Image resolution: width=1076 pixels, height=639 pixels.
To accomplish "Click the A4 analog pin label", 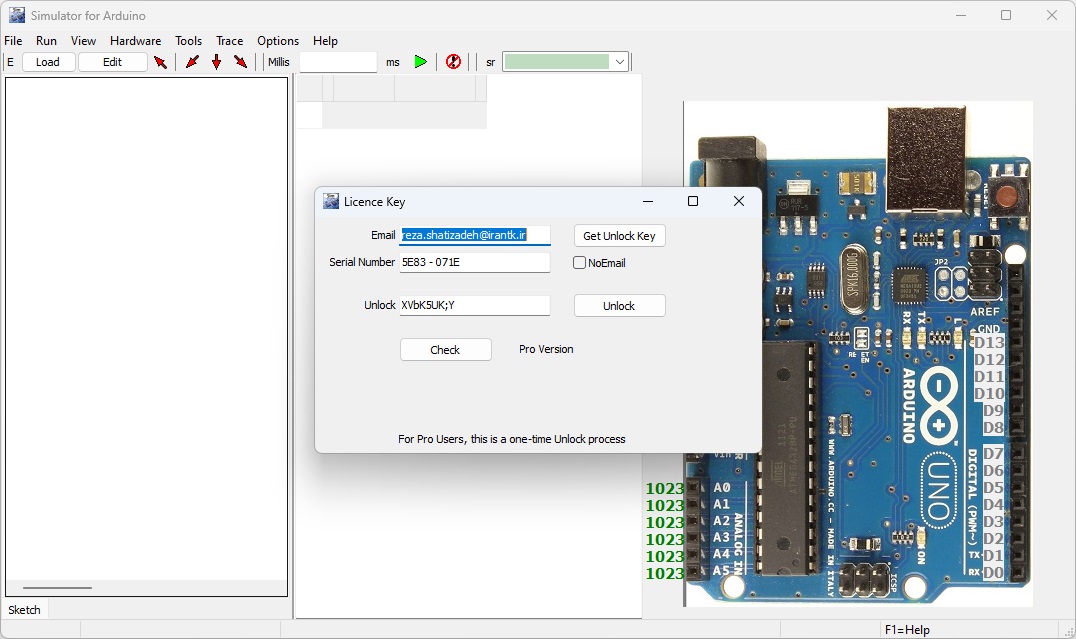I will pos(721,554).
